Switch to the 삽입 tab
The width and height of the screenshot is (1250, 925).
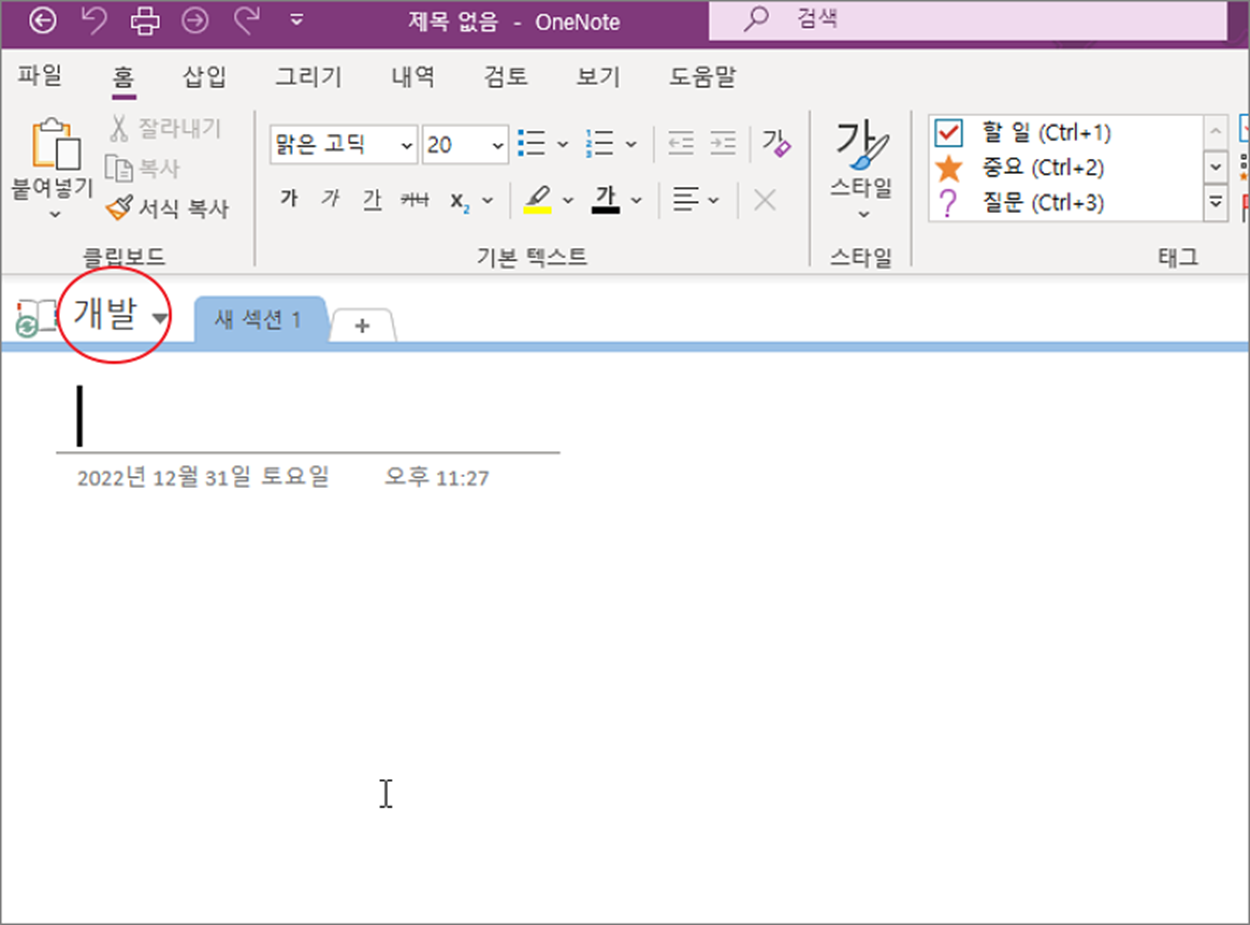[x=205, y=77]
